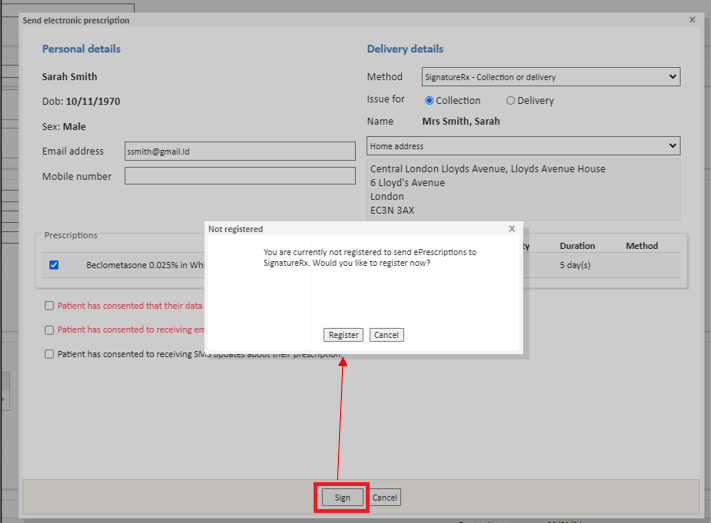Click Cancel next to the Sign button
711x523 pixels.
[x=385, y=497]
